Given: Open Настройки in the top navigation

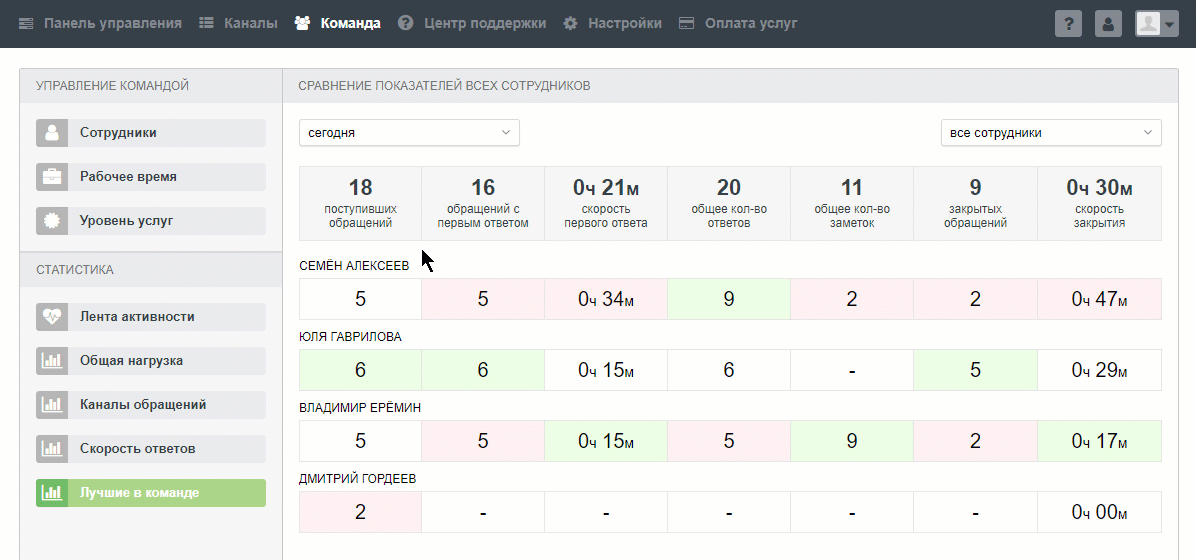Looking at the screenshot, I should pyautogui.click(x=612, y=23).
